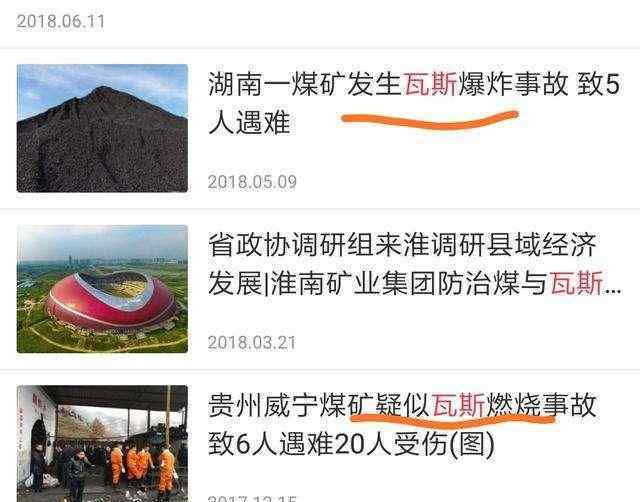
Task: Open the thumbnail of rescuers in orange
Action: coord(102,444)
